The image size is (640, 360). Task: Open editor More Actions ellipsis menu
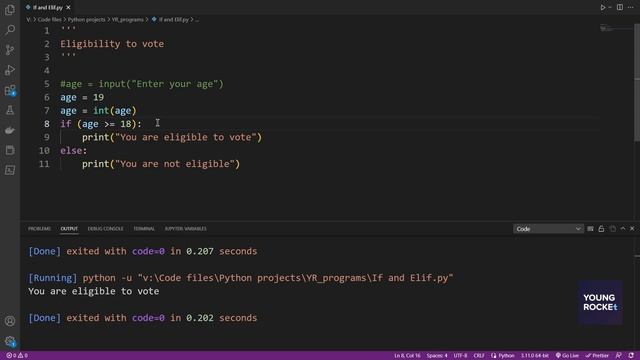click(x=631, y=7)
